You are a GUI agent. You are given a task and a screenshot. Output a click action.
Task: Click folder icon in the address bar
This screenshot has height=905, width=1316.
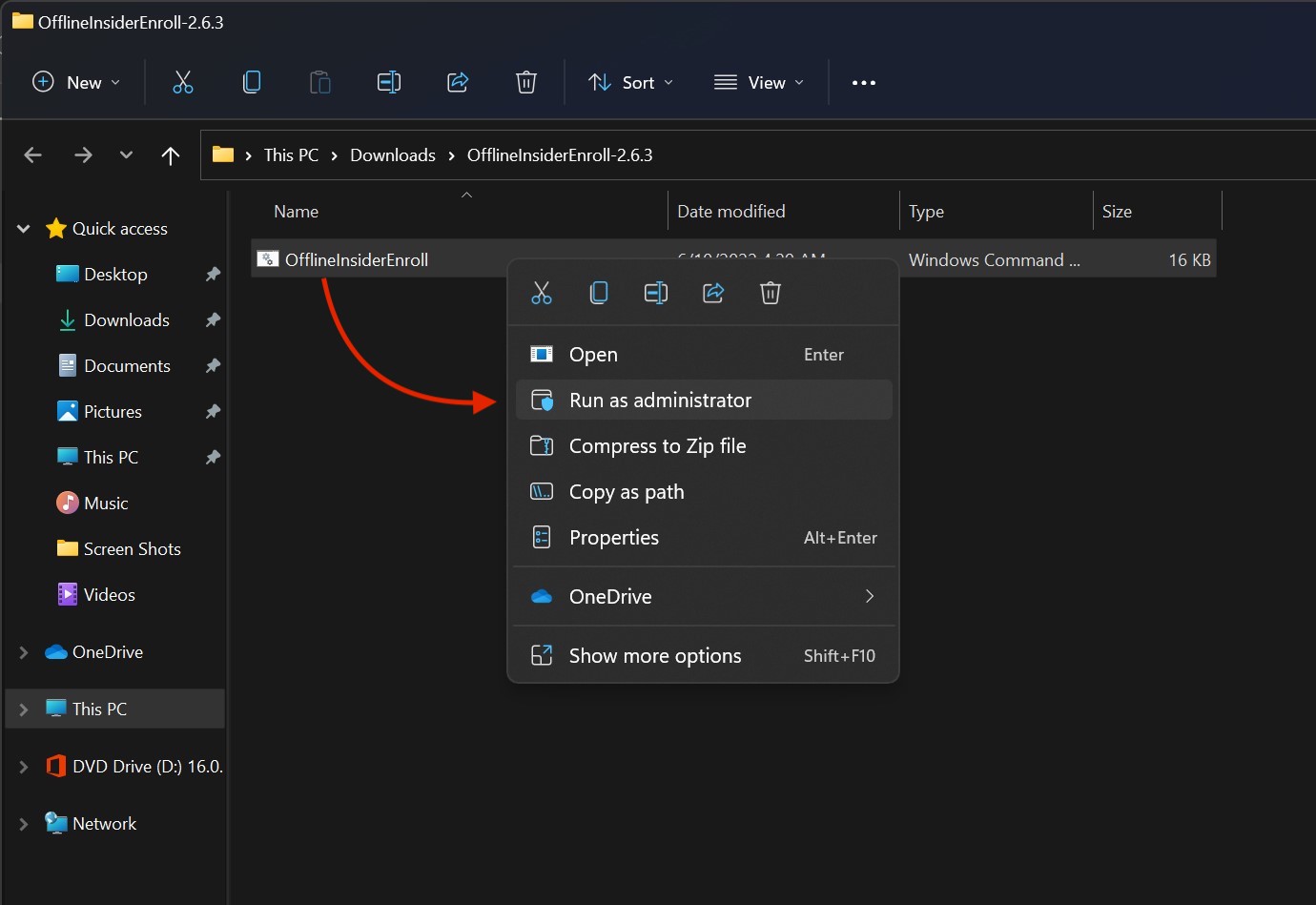coord(223,154)
